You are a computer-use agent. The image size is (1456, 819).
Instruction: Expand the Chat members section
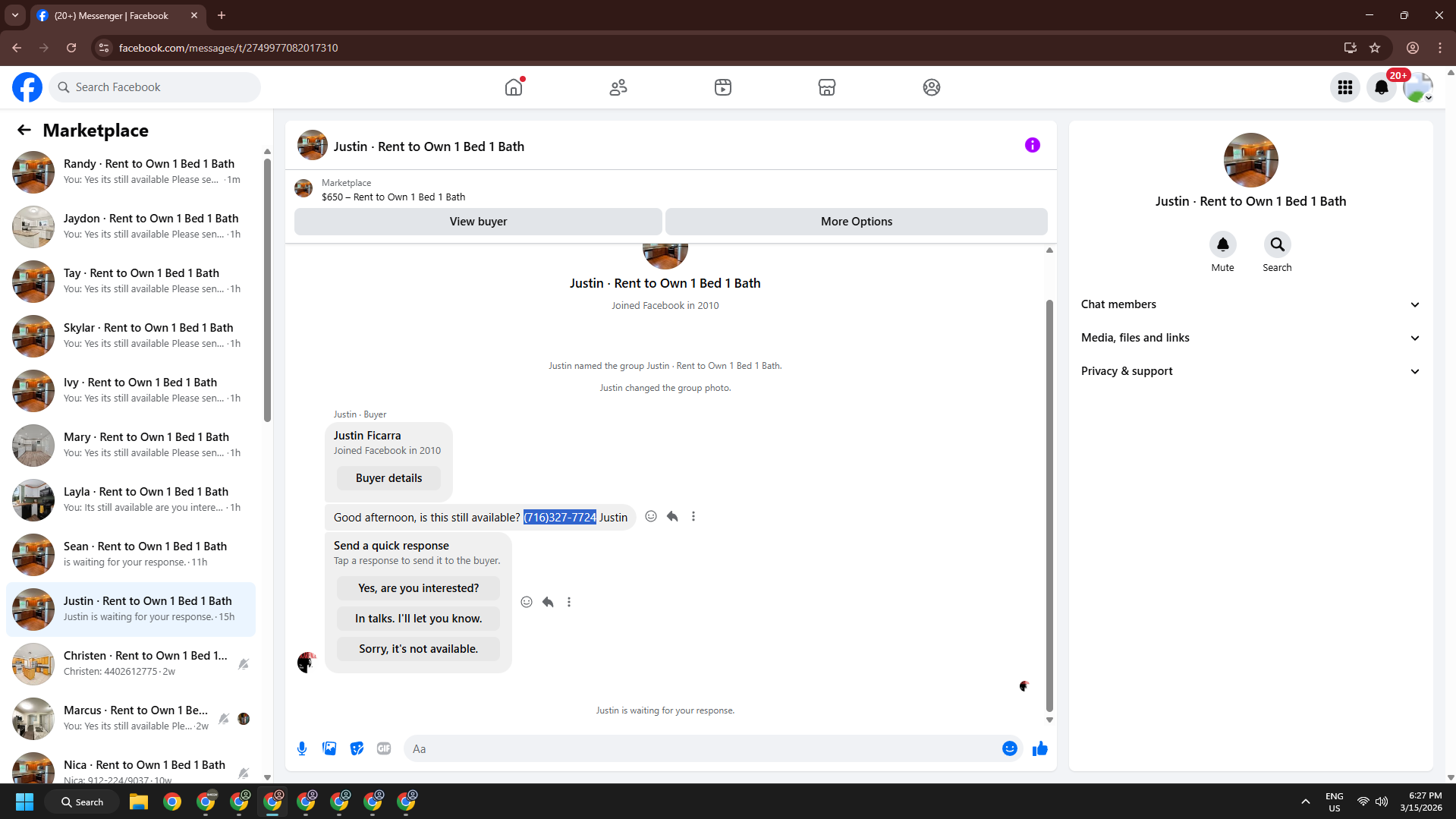click(1250, 304)
